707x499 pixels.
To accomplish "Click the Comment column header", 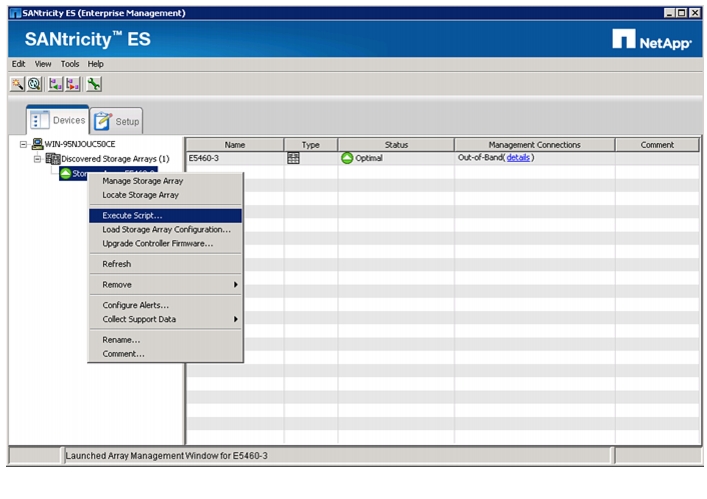I will tap(657, 145).
